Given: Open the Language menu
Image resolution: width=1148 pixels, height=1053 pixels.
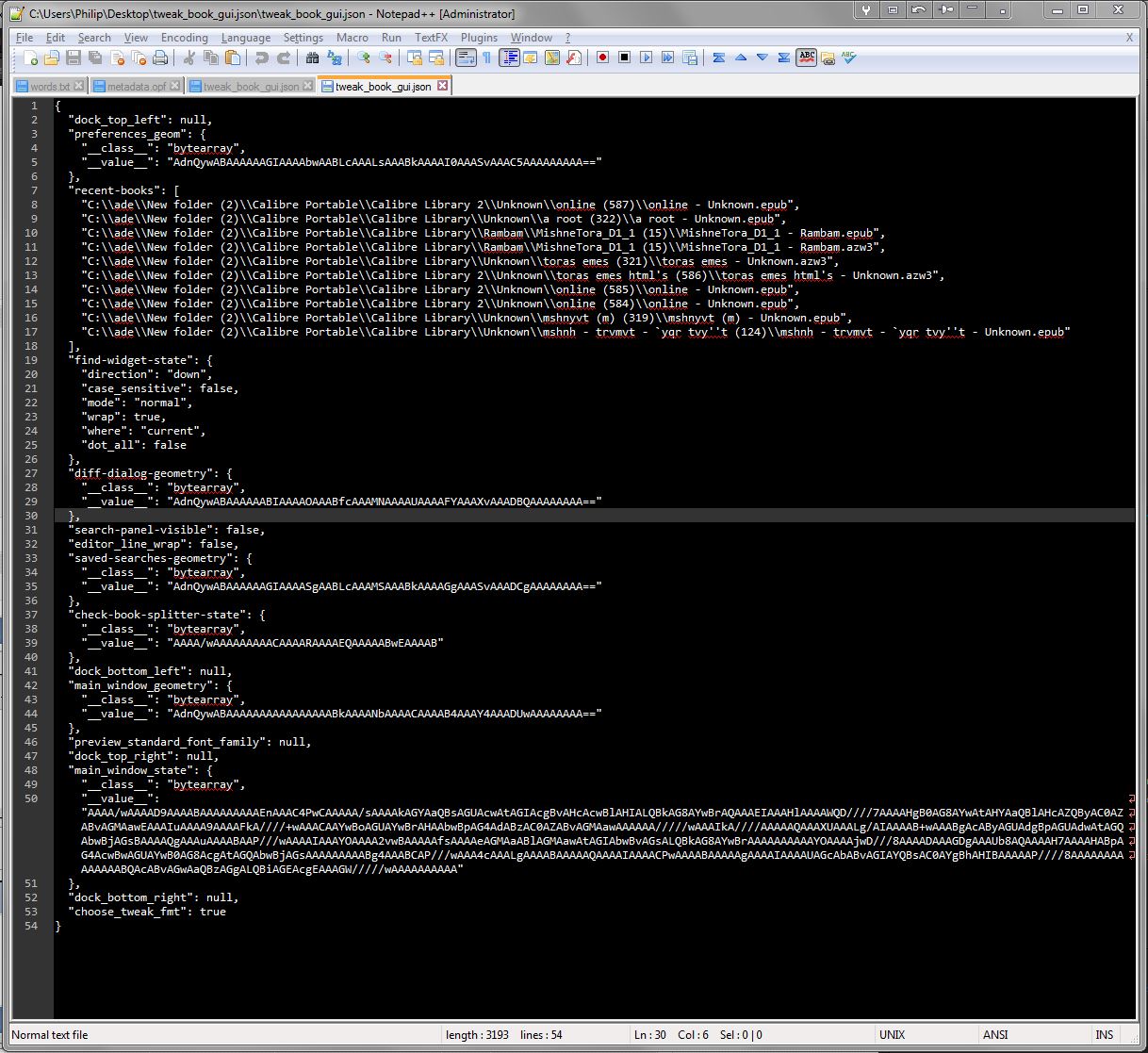Looking at the screenshot, I should pos(246,38).
